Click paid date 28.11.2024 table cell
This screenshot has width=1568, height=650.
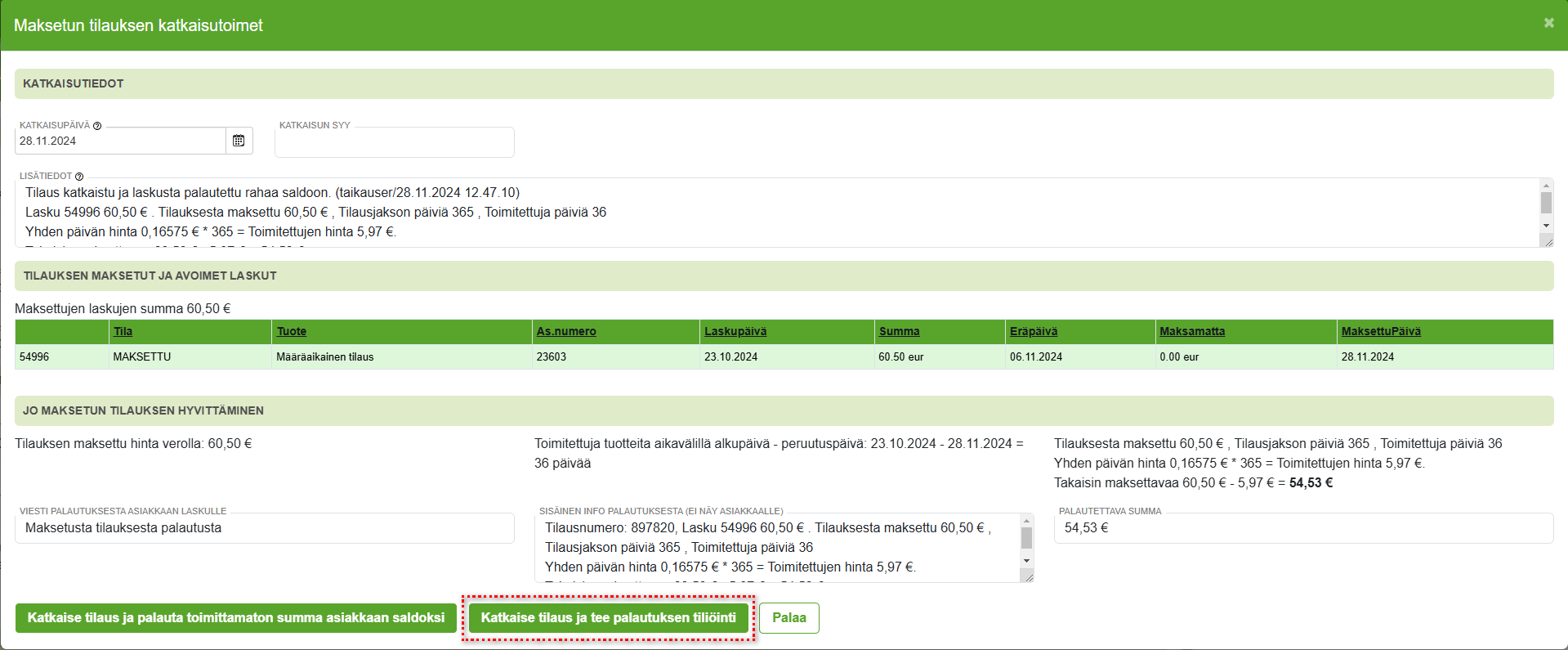(1445, 356)
